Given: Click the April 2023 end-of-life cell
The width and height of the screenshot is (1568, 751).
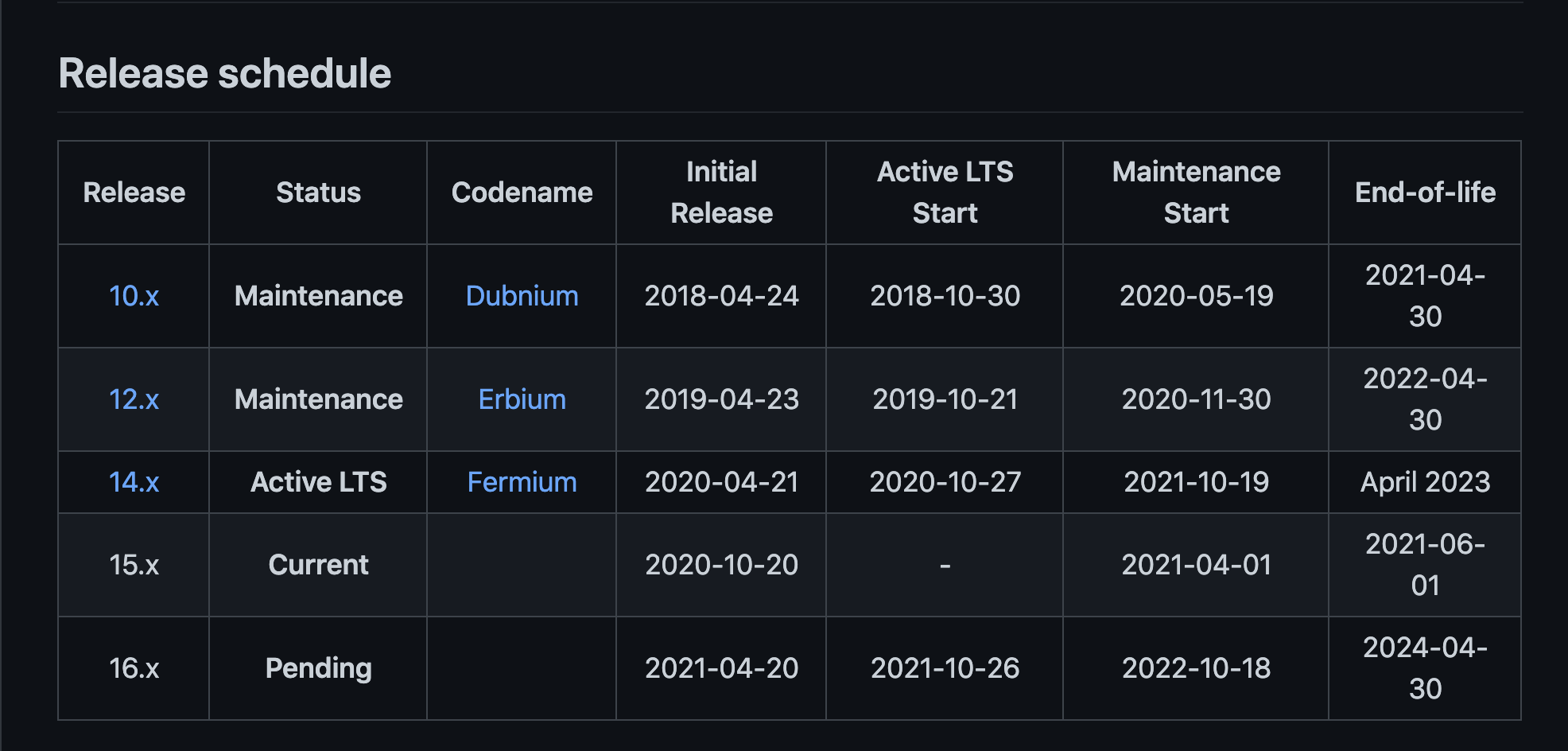Looking at the screenshot, I should tap(1425, 482).
